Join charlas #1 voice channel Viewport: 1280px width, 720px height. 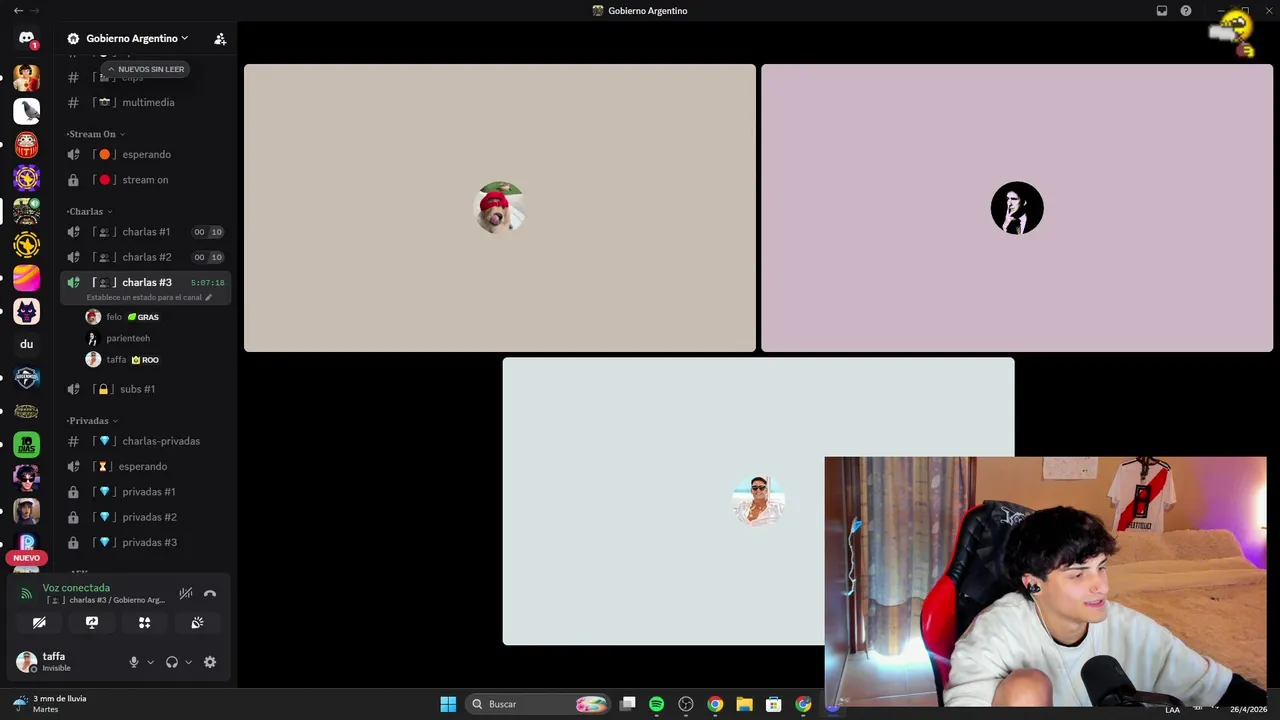click(146, 232)
